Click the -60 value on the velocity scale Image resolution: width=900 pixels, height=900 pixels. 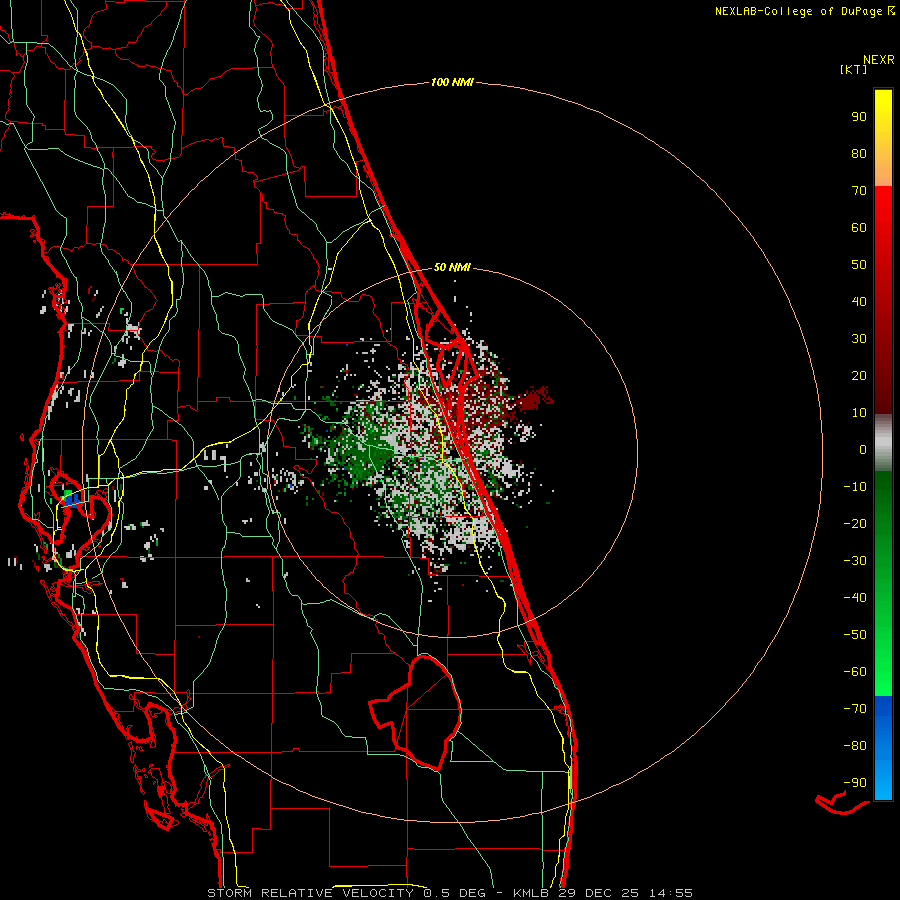[855, 672]
